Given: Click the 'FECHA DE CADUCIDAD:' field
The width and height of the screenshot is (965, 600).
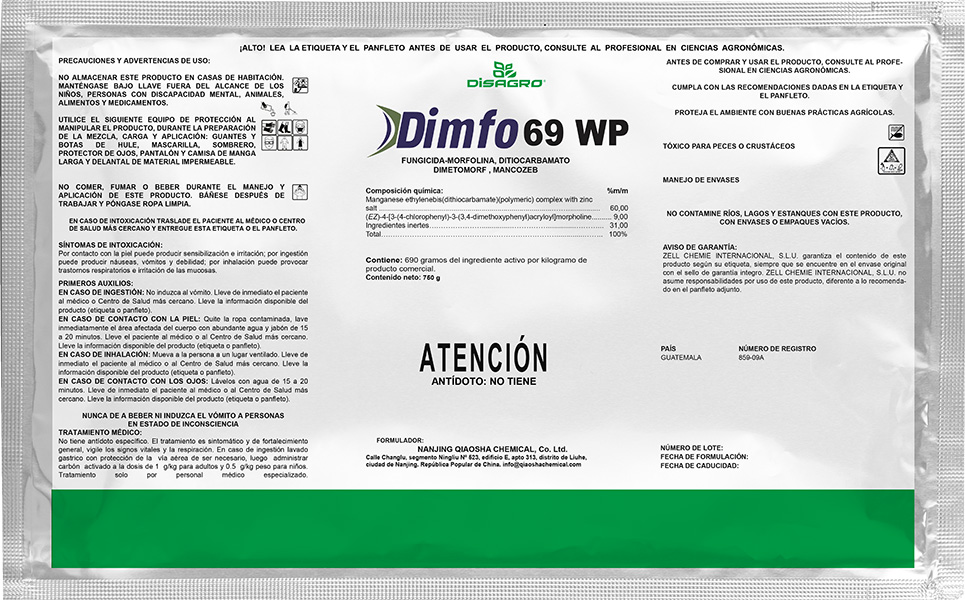Looking at the screenshot, I should coord(700,466).
